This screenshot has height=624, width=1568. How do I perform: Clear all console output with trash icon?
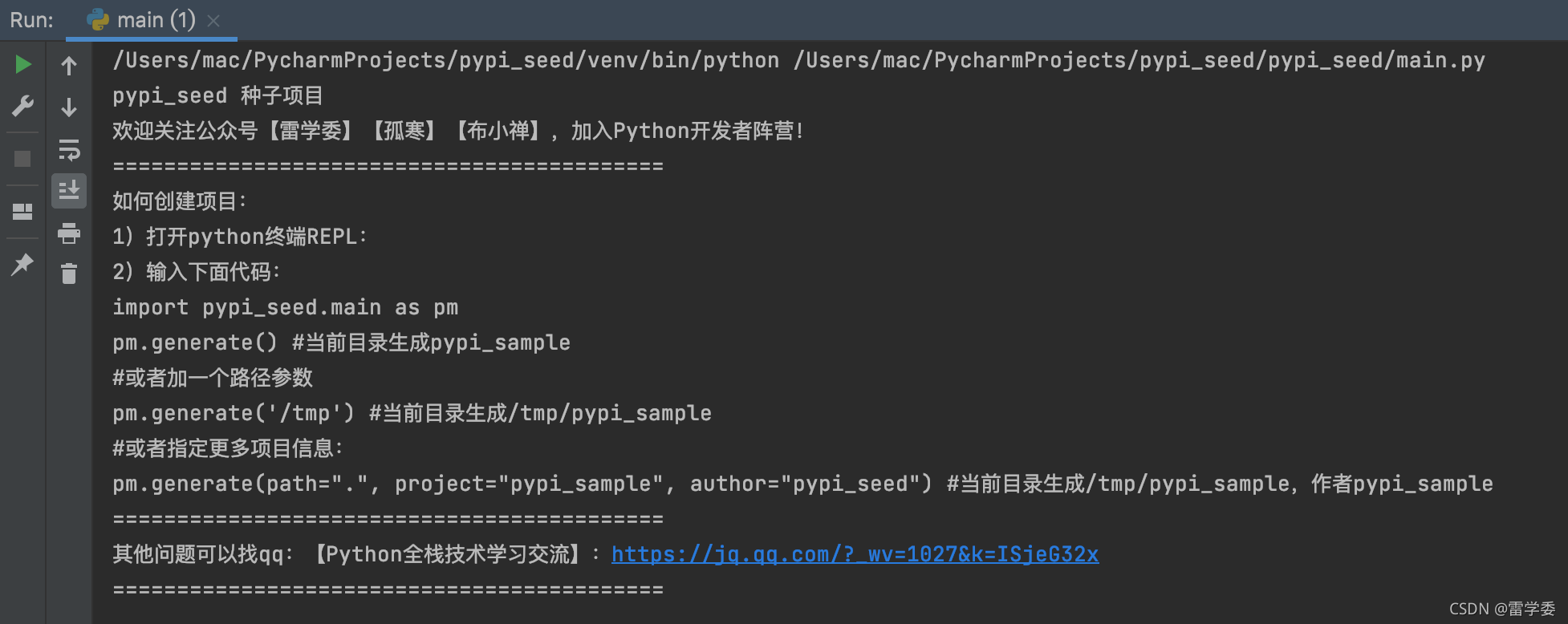69,274
